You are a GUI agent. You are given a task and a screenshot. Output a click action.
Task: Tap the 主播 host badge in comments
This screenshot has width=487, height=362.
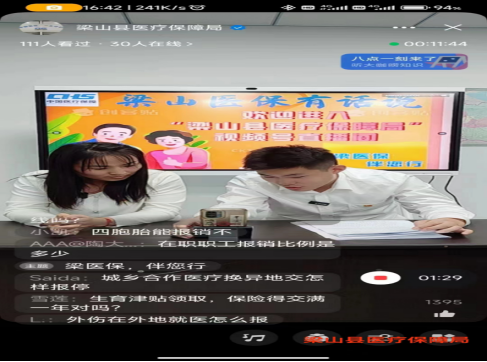pyautogui.click(x=37, y=266)
